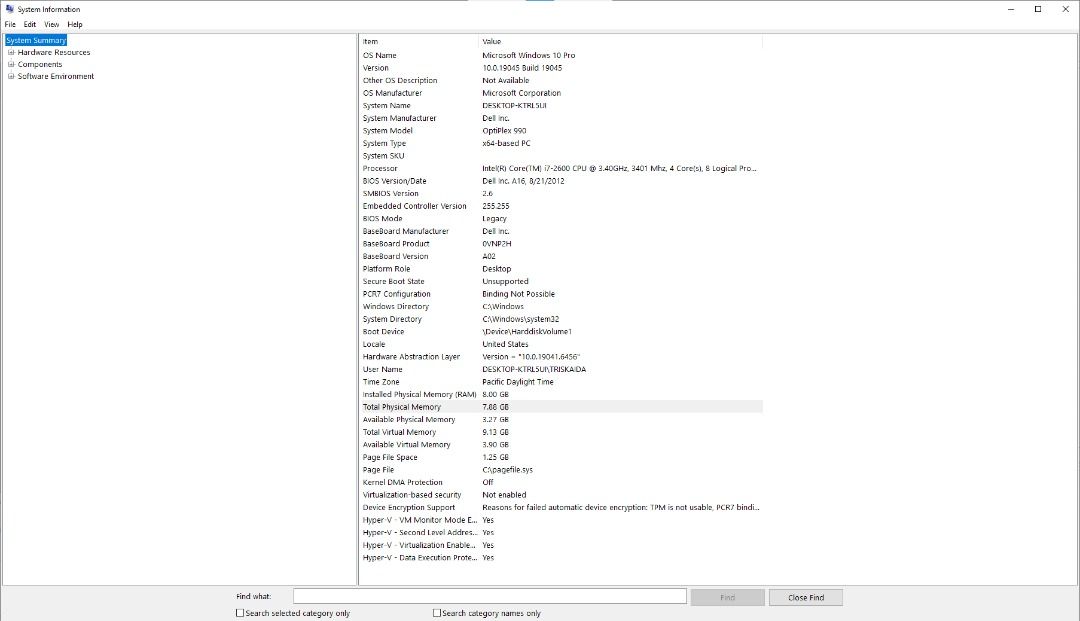Click value C:\pagefile.sys

(507, 470)
